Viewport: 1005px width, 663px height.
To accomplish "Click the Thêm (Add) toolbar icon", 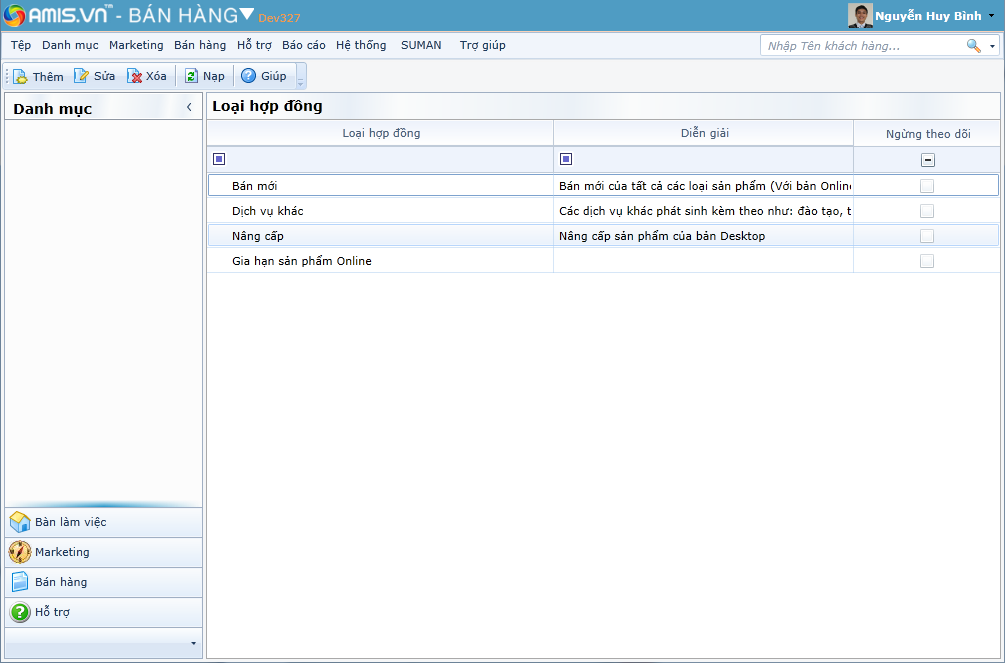I will point(21,76).
